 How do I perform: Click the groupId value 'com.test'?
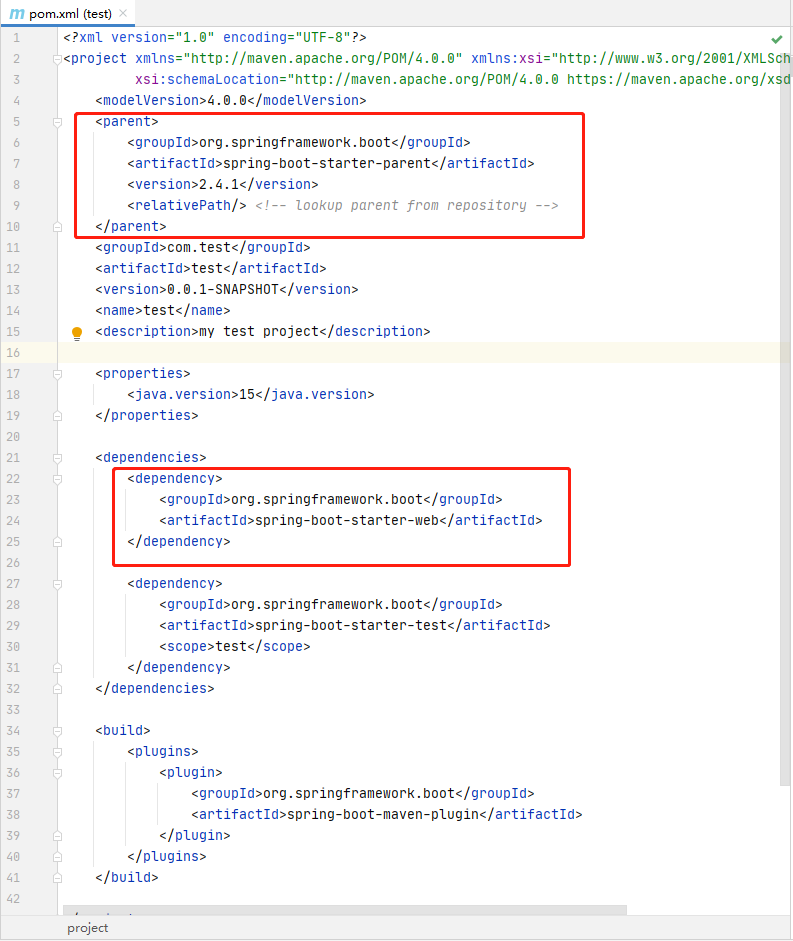(x=199, y=247)
